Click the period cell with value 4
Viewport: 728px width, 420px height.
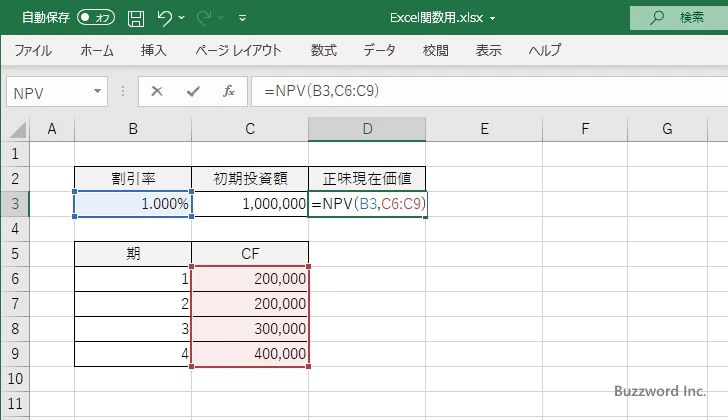(133, 354)
